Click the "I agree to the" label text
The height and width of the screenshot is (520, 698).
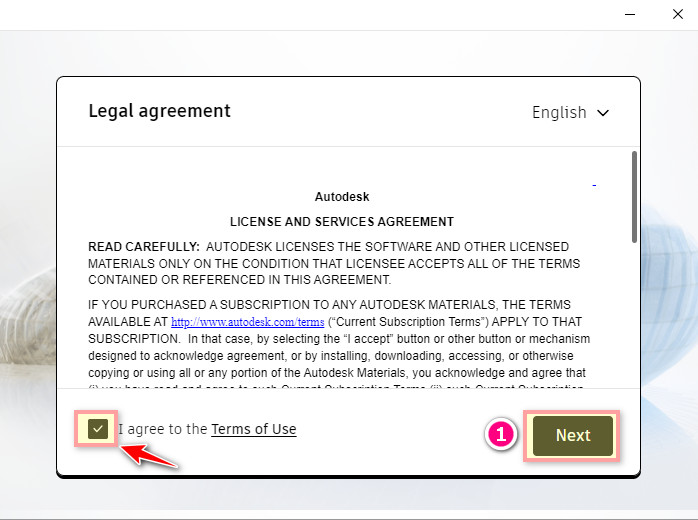[x=164, y=429]
